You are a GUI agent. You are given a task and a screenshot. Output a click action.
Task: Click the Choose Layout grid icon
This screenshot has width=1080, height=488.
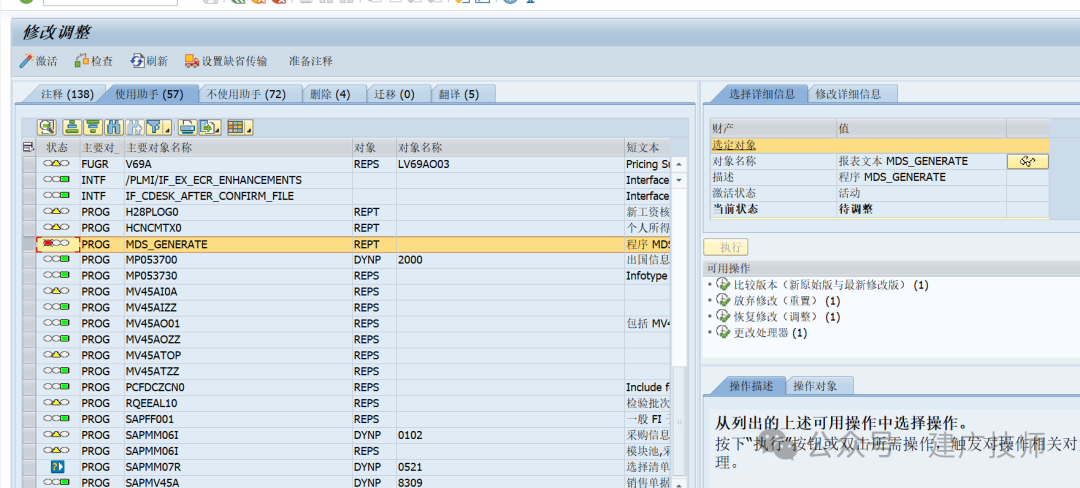tap(236, 127)
